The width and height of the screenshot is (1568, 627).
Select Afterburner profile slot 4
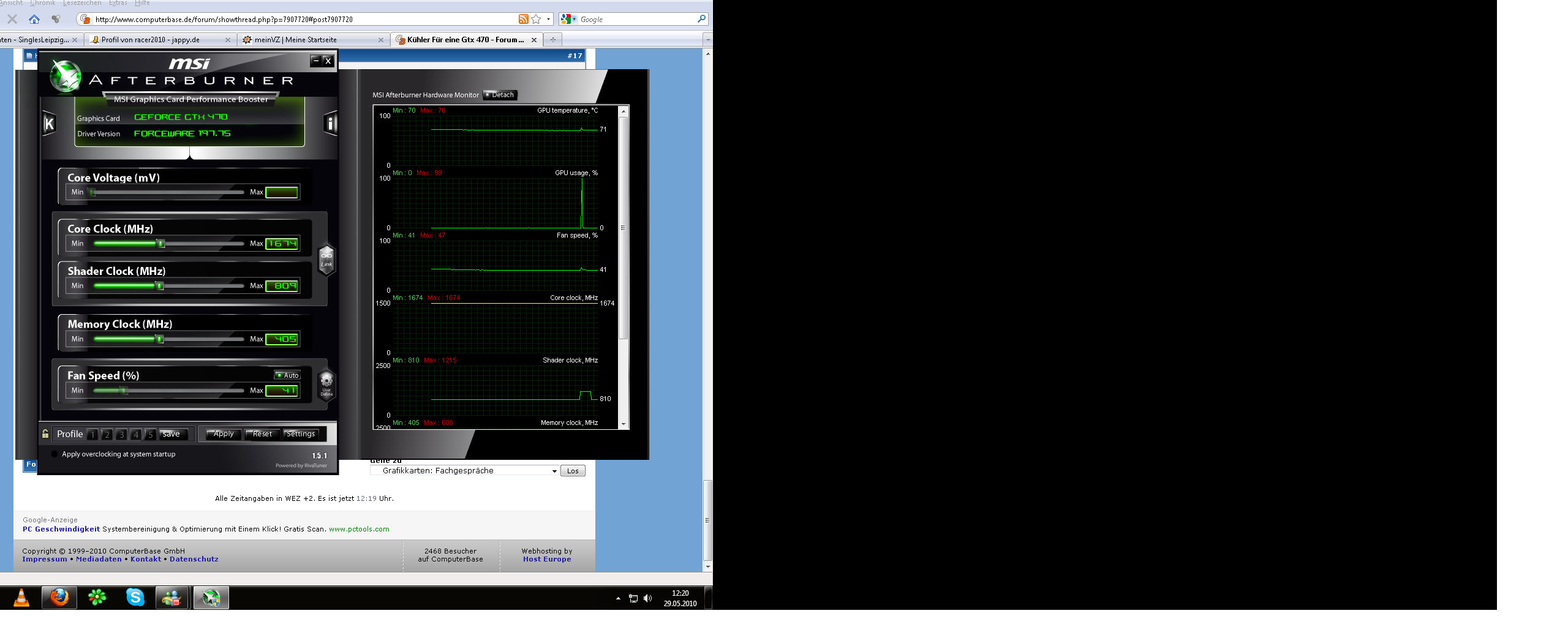(x=135, y=434)
